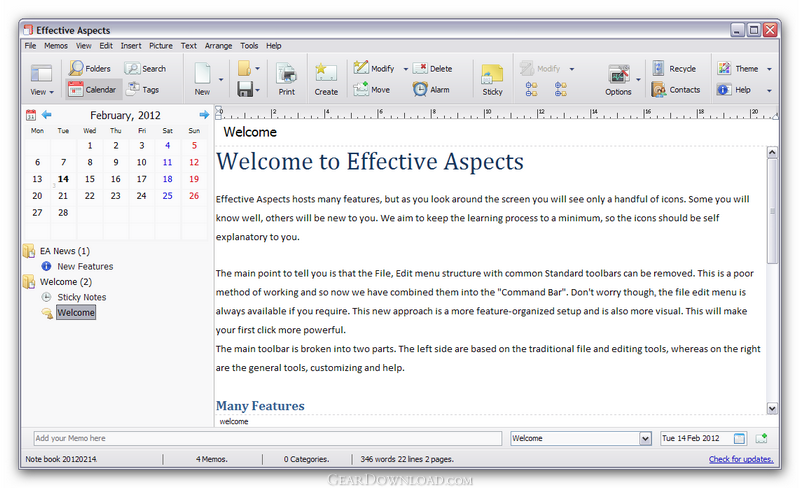Screen dimensions: 800x488
Task: Select February 14 in the calendar
Action: pos(63,179)
